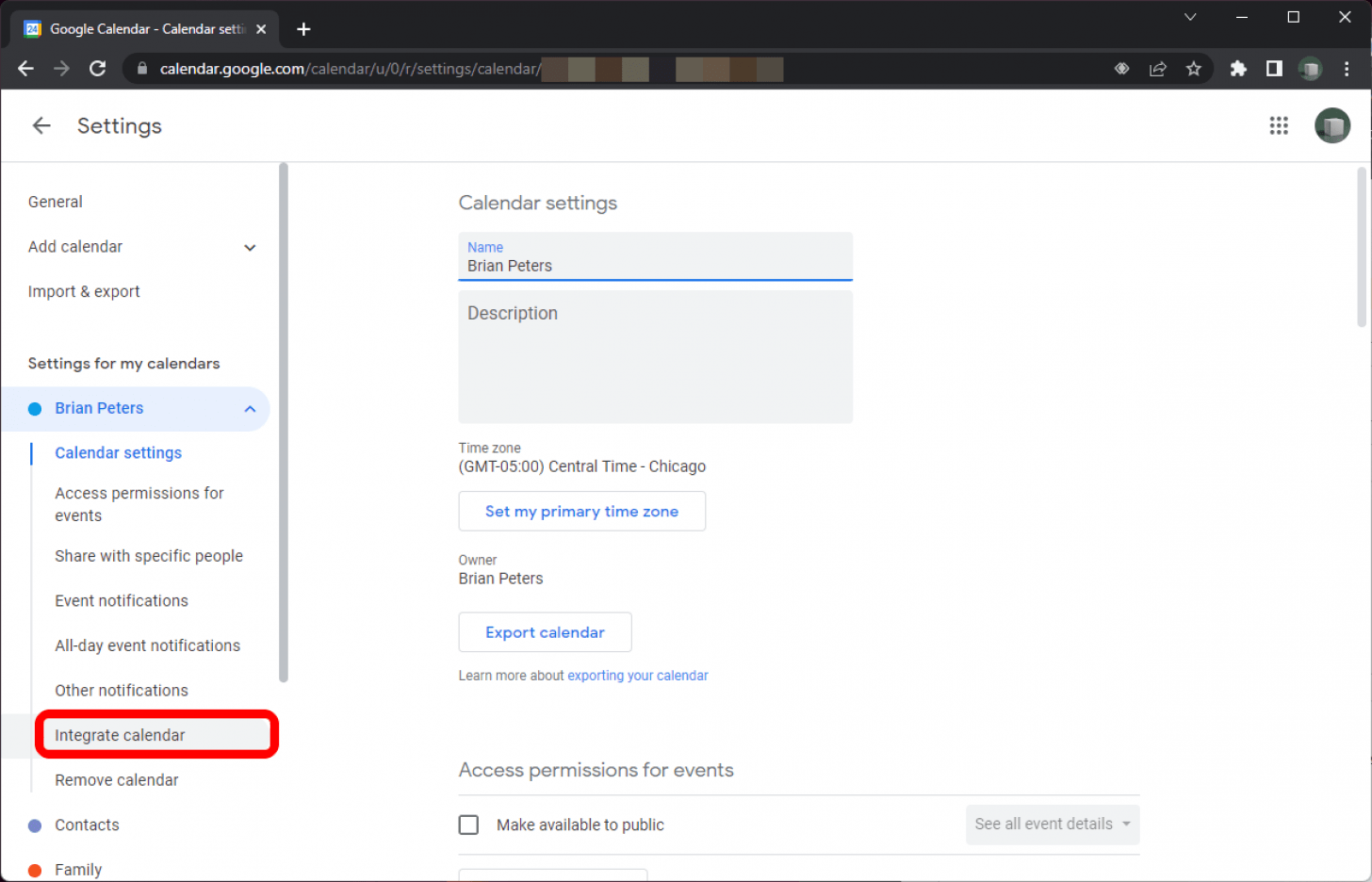
Task: View site info via the lock icon
Action: [x=142, y=69]
